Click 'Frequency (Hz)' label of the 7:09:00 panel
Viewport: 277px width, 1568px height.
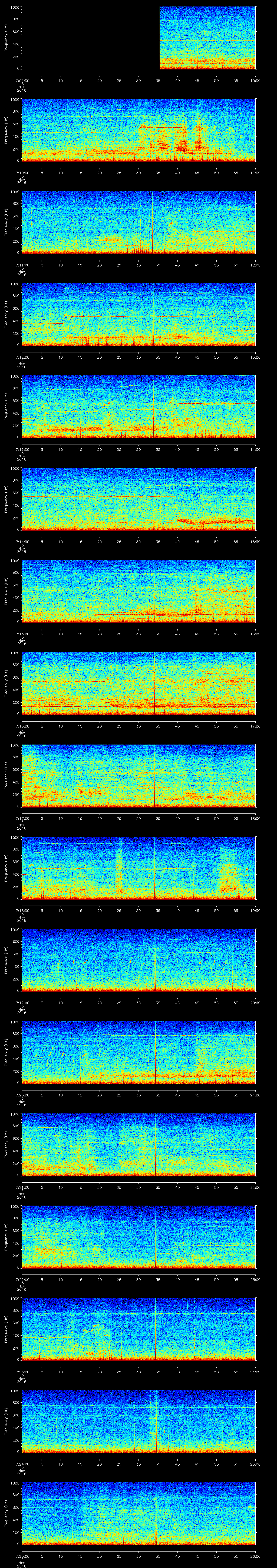click(x=6, y=38)
